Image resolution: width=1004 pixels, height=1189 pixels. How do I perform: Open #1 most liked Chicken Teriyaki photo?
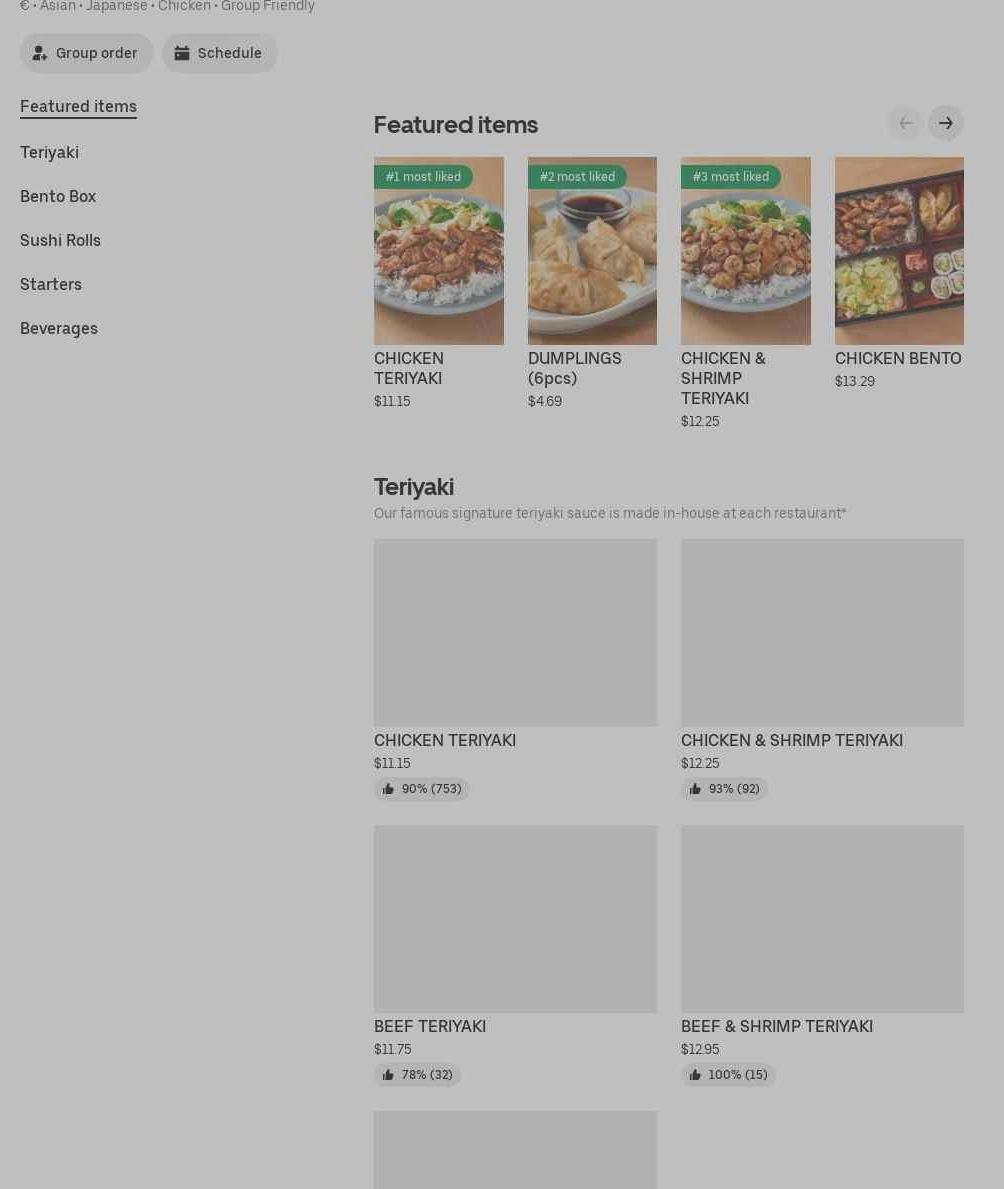pos(438,251)
